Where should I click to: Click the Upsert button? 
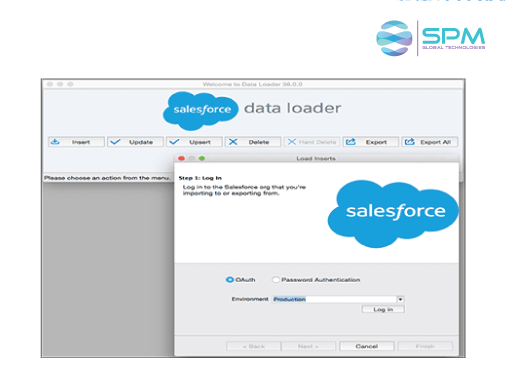coord(194,142)
